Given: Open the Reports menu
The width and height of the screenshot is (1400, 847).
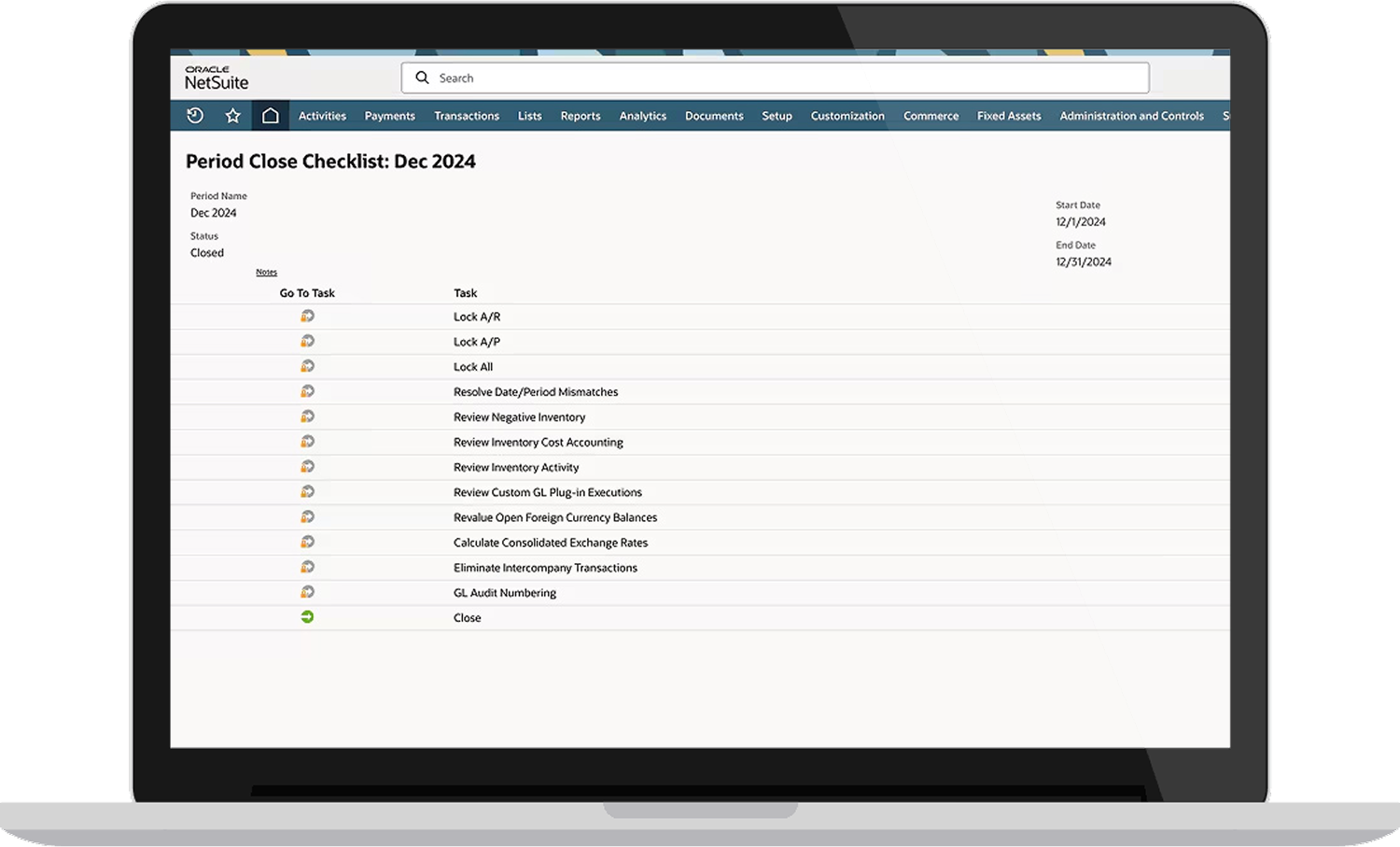Looking at the screenshot, I should [581, 116].
